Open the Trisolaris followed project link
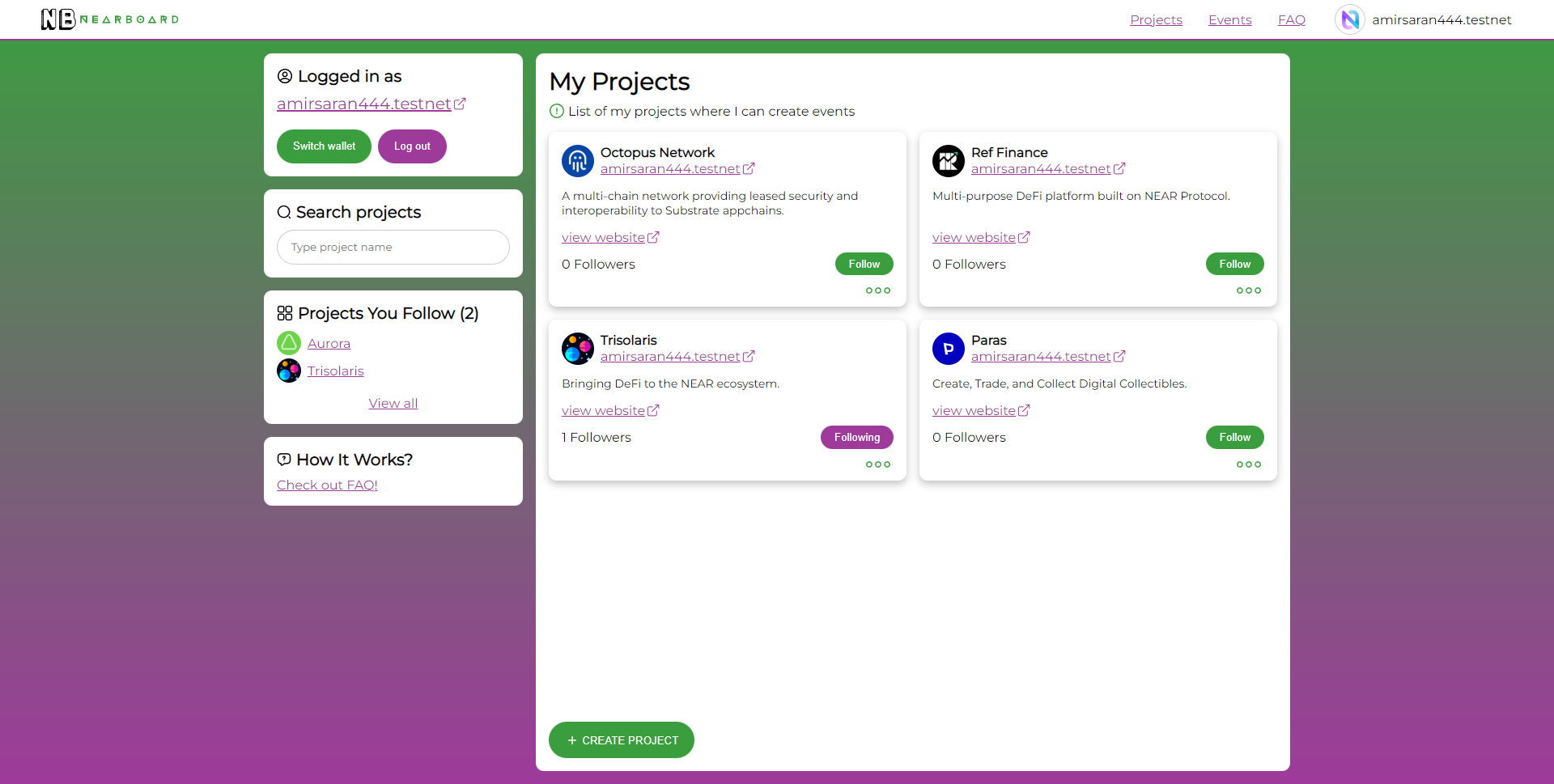This screenshot has height=784, width=1554. [x=336, y=371]
